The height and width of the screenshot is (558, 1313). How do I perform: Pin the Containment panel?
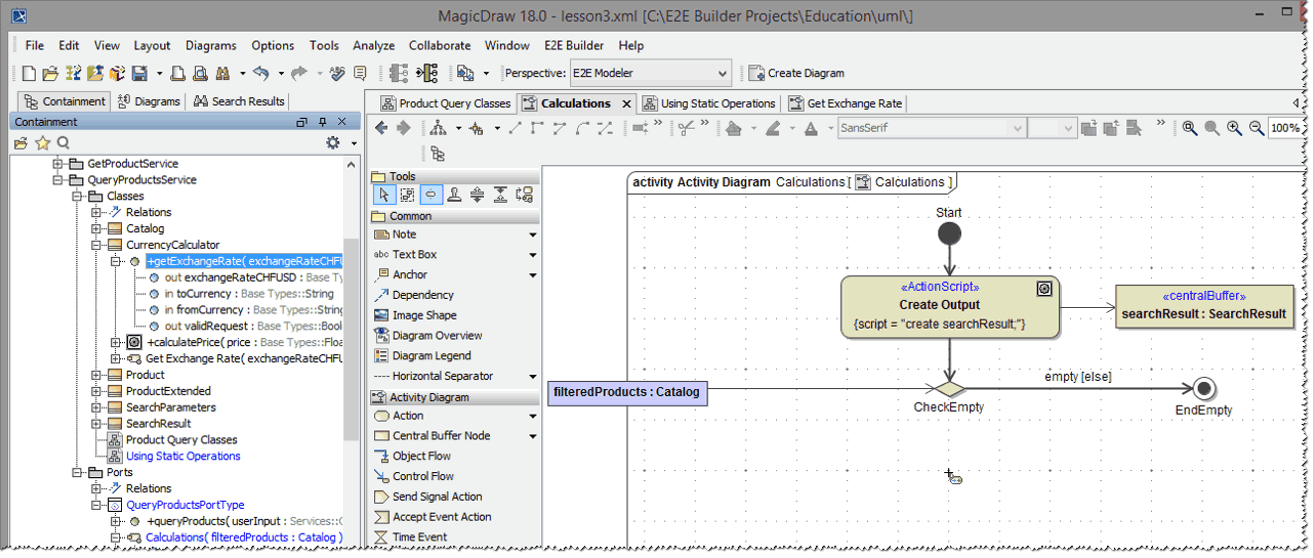pyautogui.click(x=322, y=122)
